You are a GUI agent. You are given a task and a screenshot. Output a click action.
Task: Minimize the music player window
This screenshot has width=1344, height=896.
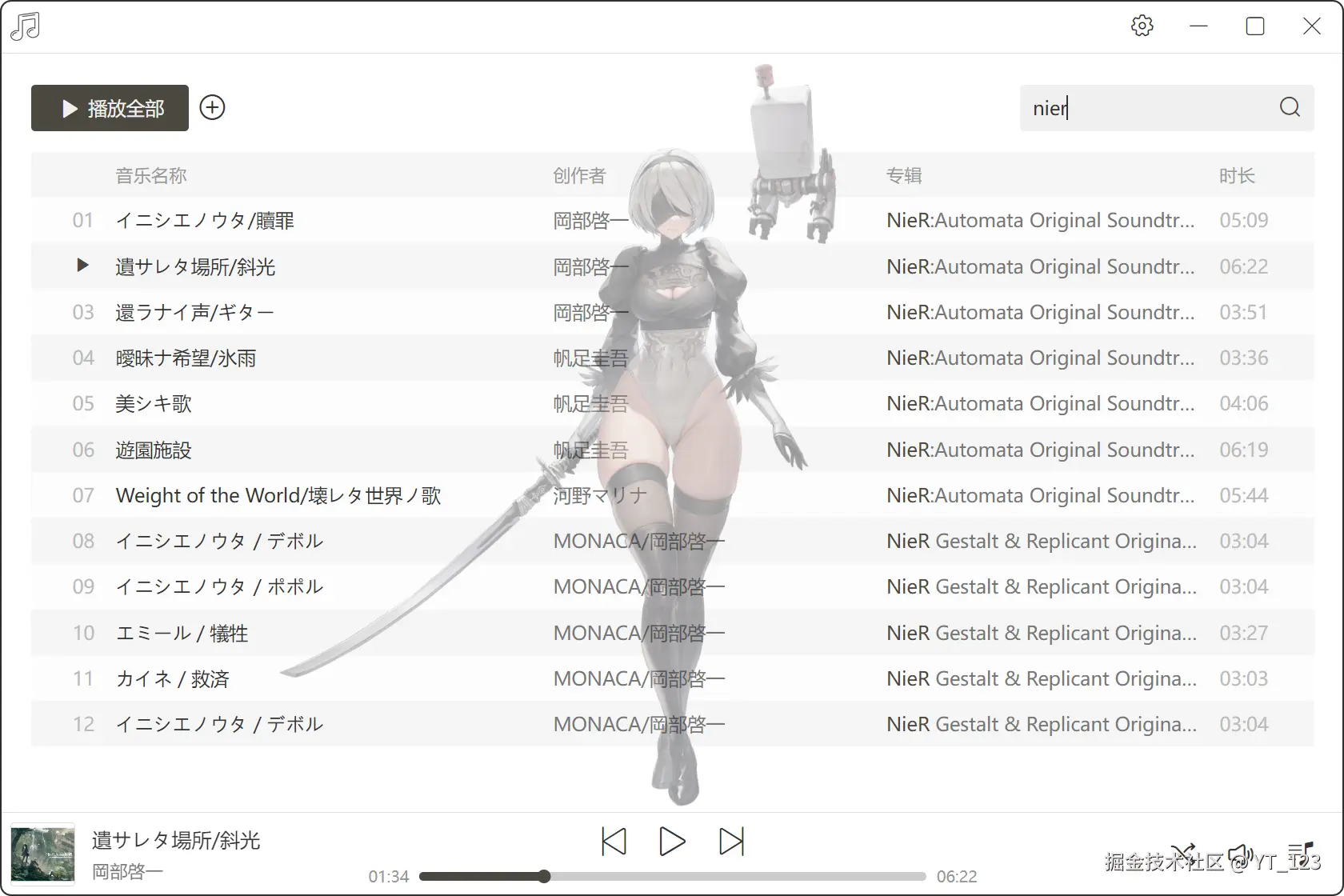(1198, 26)
